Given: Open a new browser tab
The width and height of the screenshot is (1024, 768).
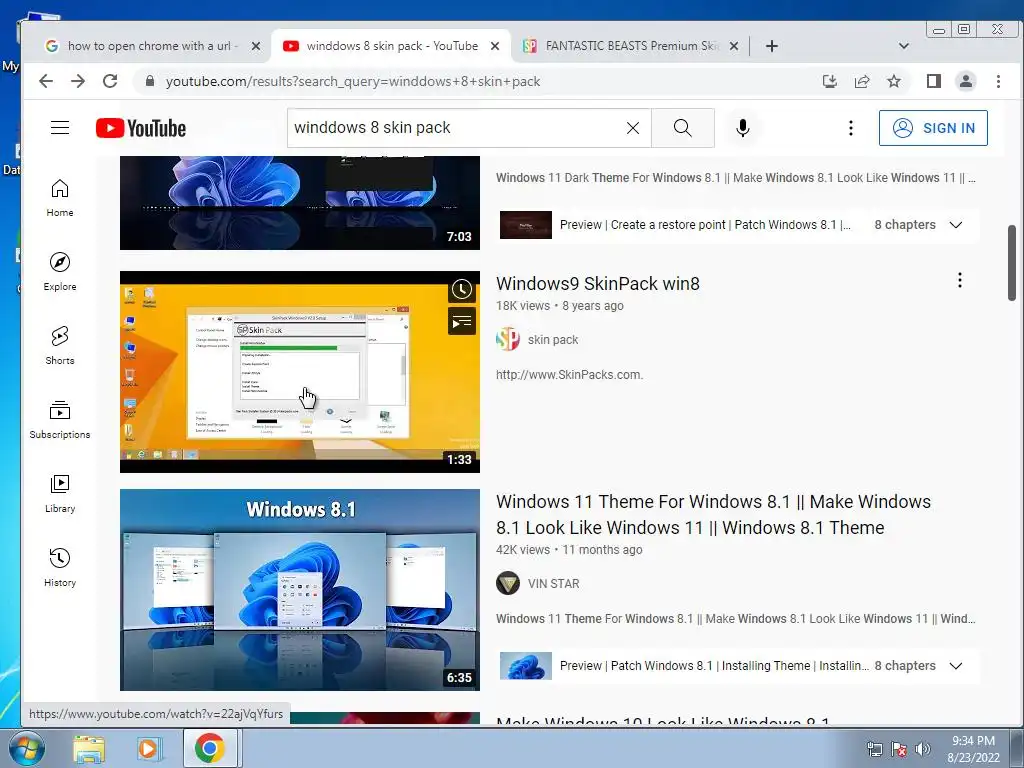Looking at the screenshot, I should click(x=771, y=46).
